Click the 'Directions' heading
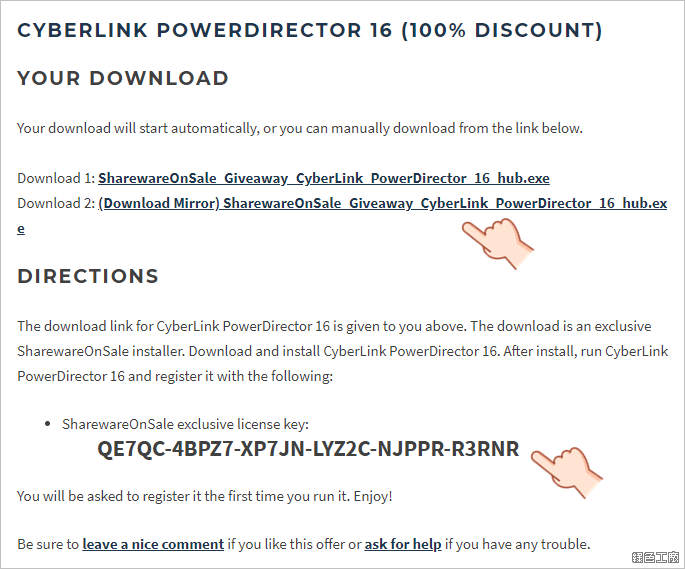 click(x=88, y=276)
